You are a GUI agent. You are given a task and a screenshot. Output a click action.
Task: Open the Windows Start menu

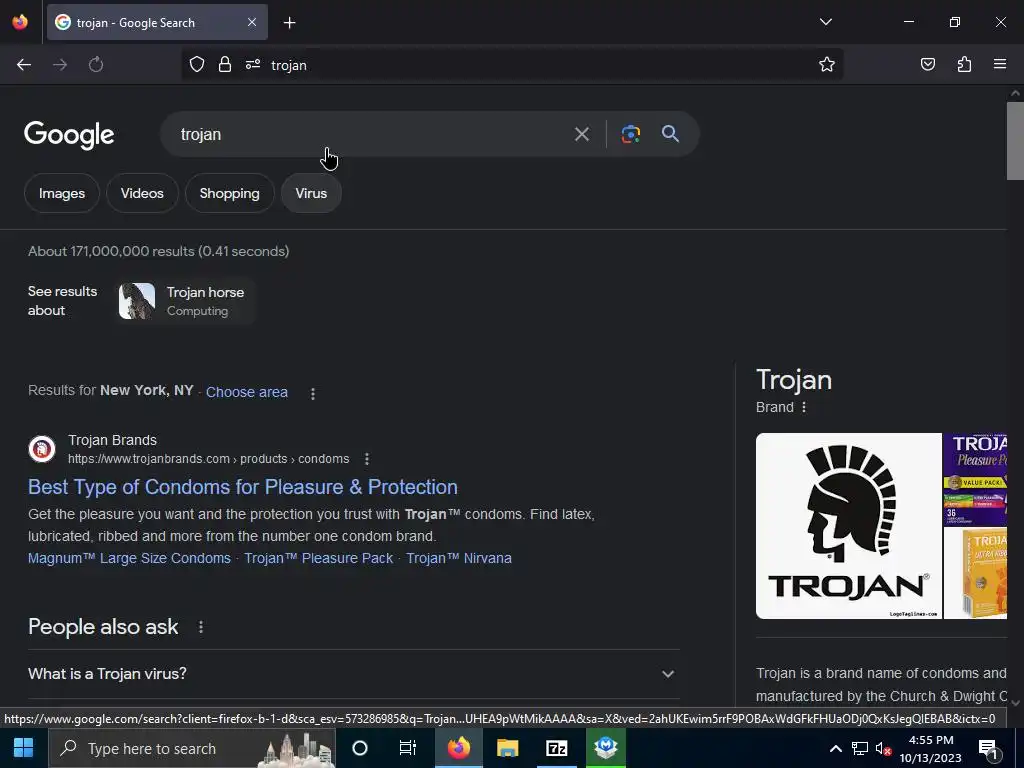point(24,748)
